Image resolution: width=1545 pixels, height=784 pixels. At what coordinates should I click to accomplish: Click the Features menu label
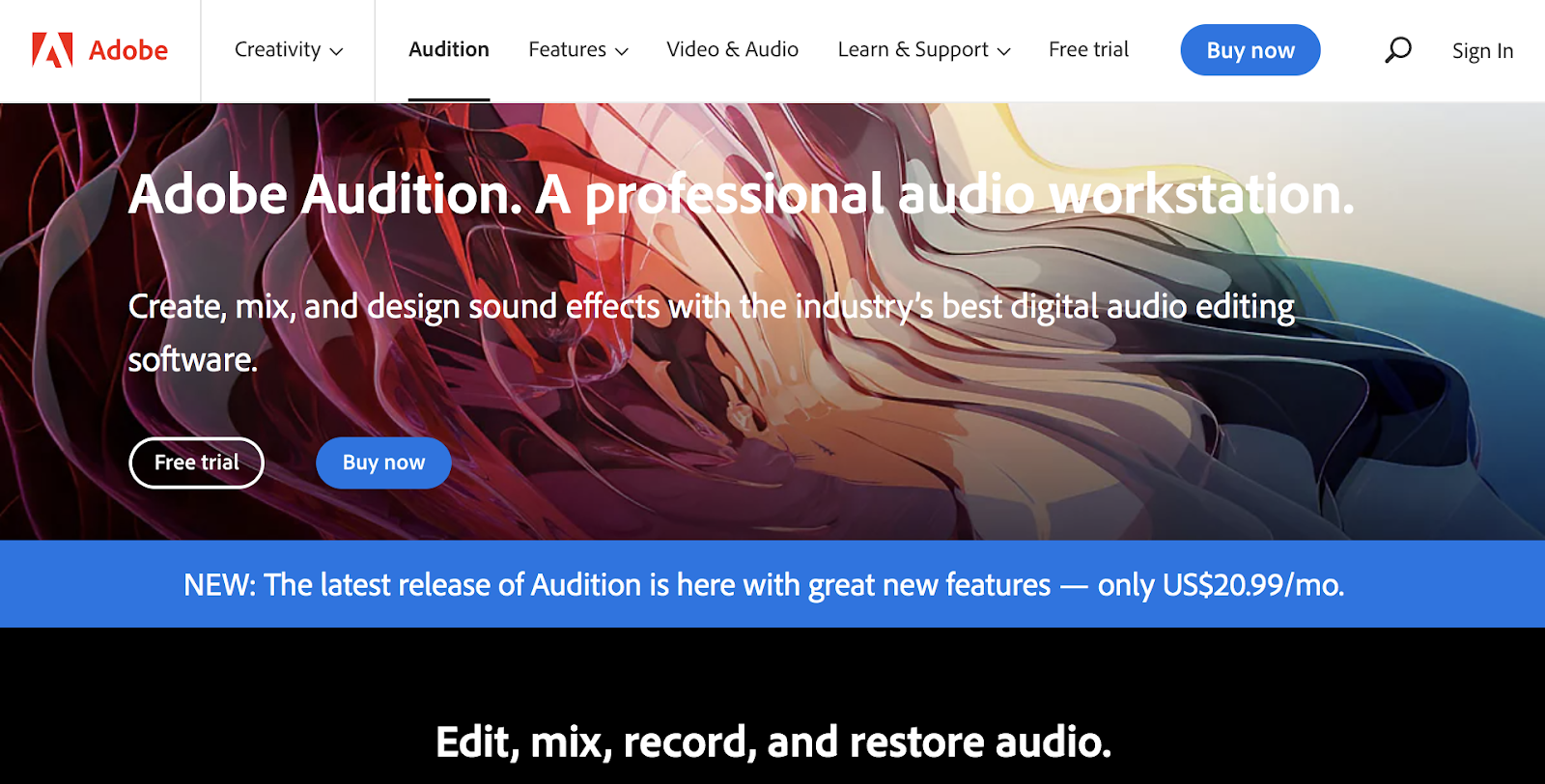567,50
